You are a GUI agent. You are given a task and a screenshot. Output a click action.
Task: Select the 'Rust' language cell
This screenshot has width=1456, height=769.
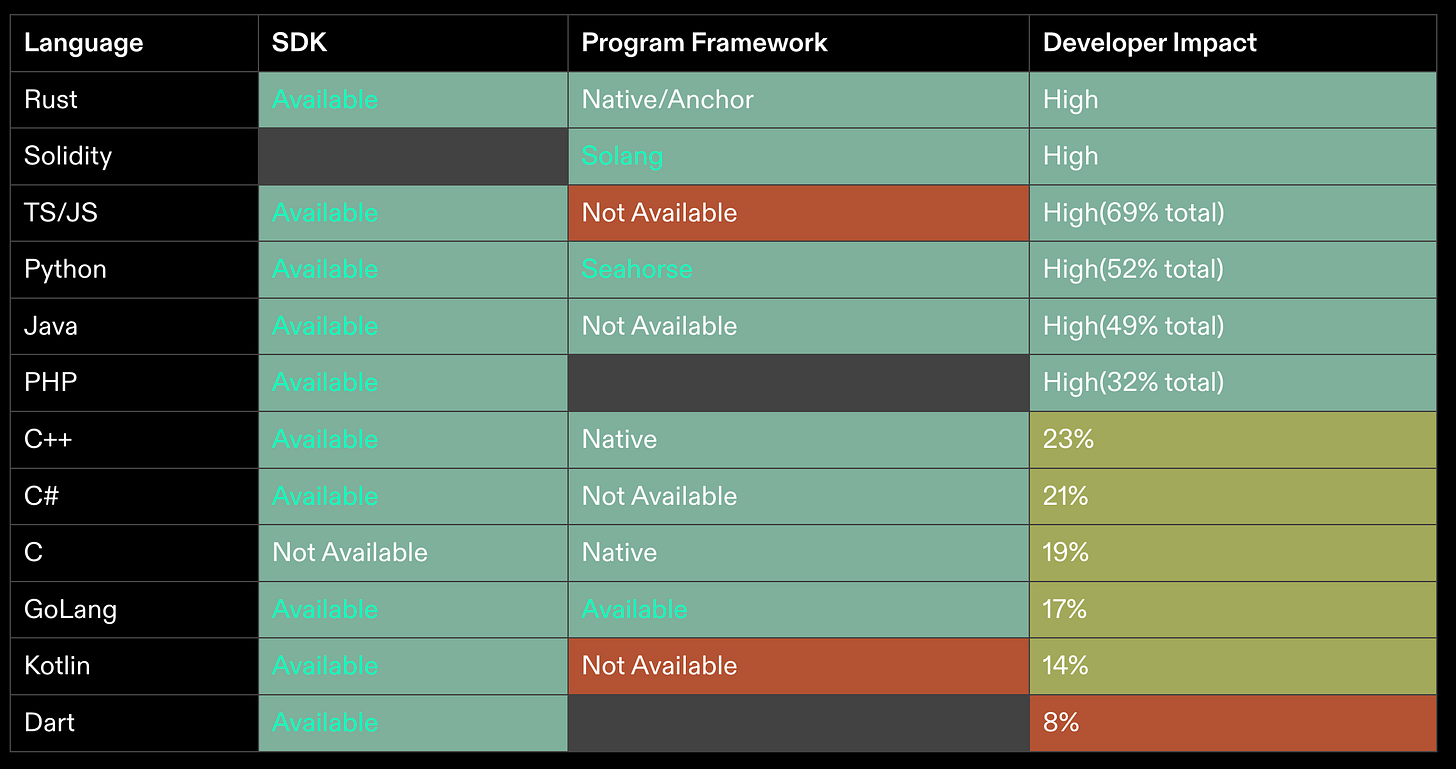coord(134,100)
